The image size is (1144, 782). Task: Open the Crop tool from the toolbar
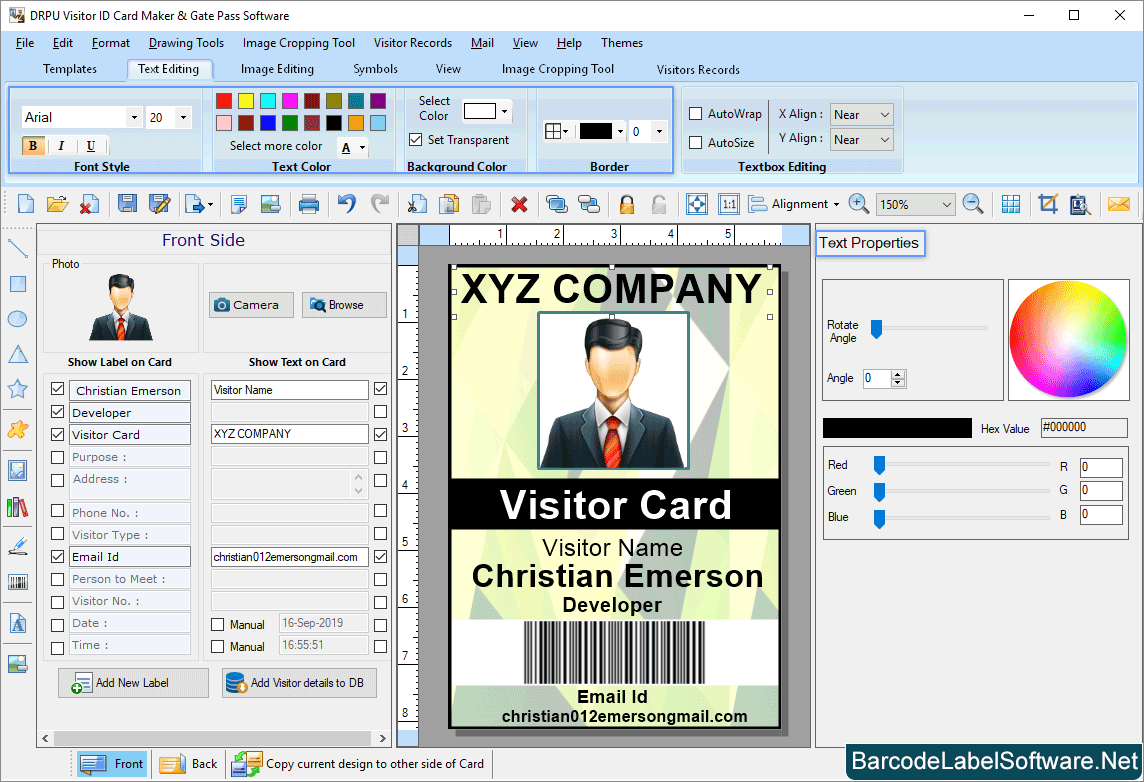pyautogui.click(x=1047, y=204)
